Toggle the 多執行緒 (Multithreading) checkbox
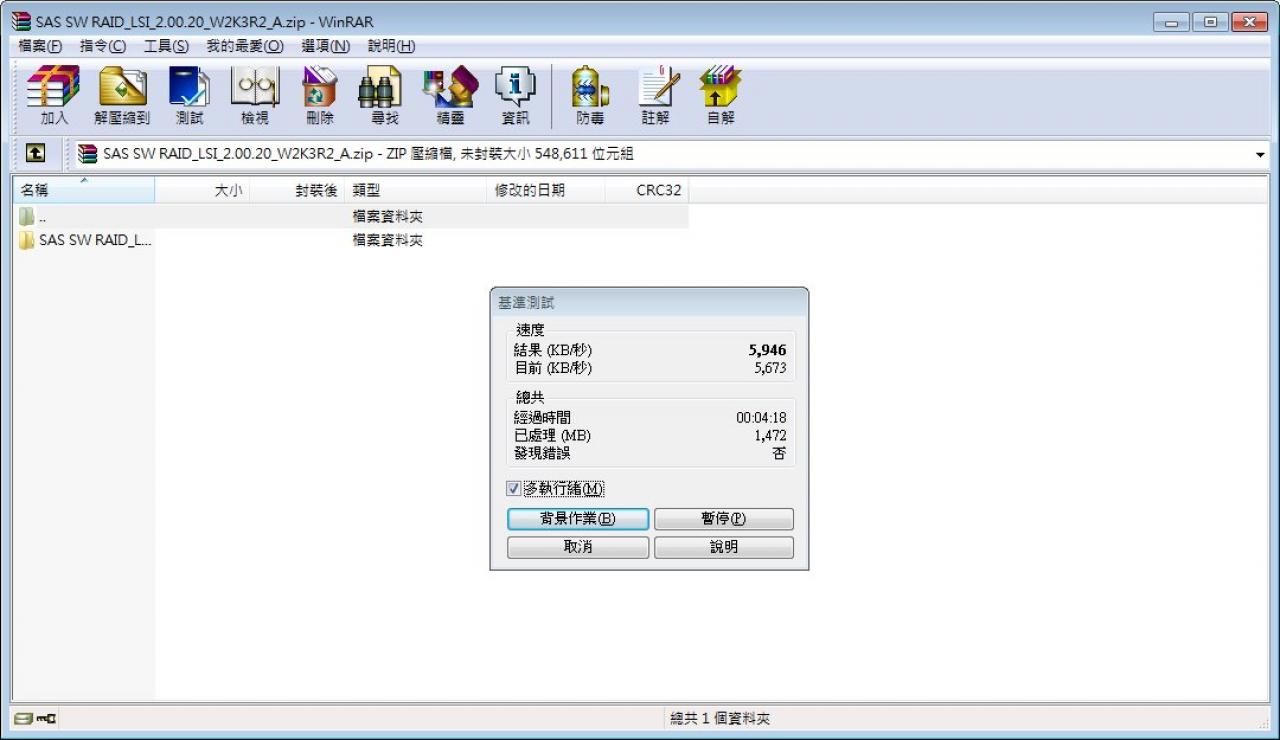1280x740 pixels. 514,489
